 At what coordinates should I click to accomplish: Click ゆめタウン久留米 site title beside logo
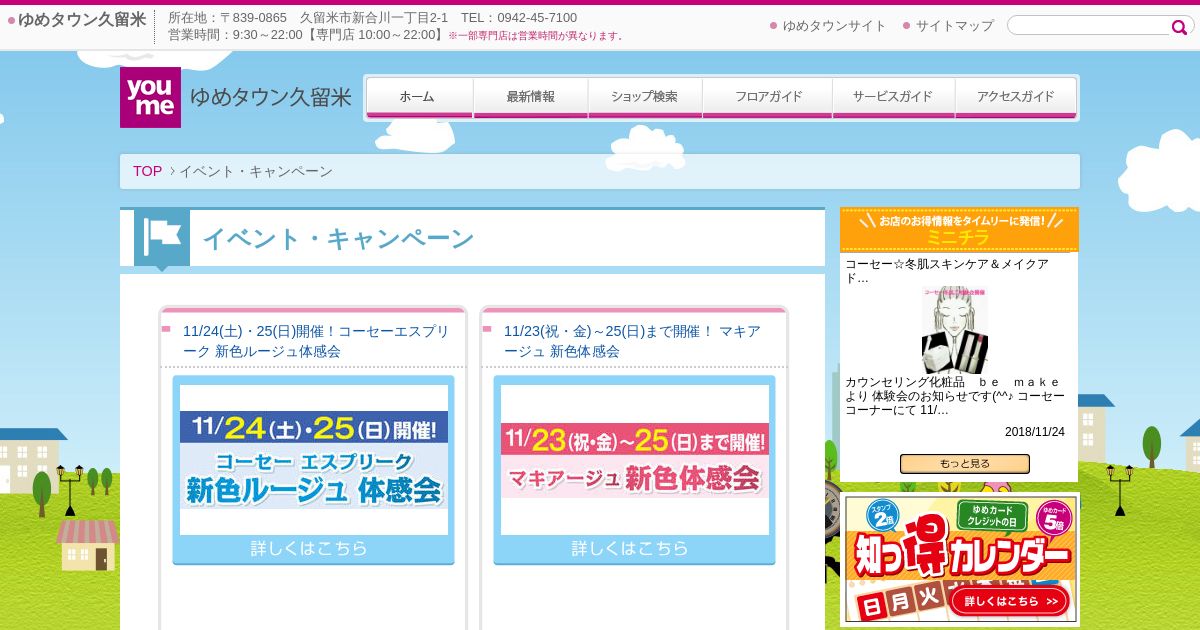pos(271,98)
